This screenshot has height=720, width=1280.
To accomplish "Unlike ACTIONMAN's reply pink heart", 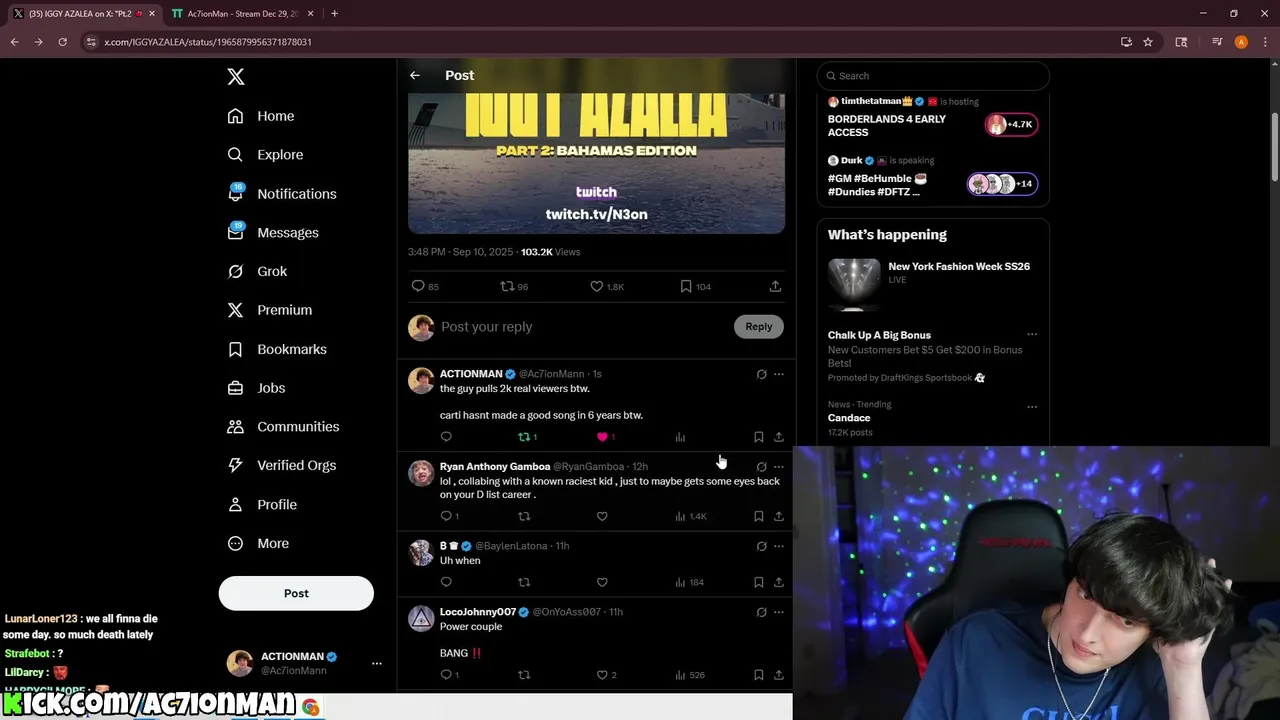I will tap(604, 437).
